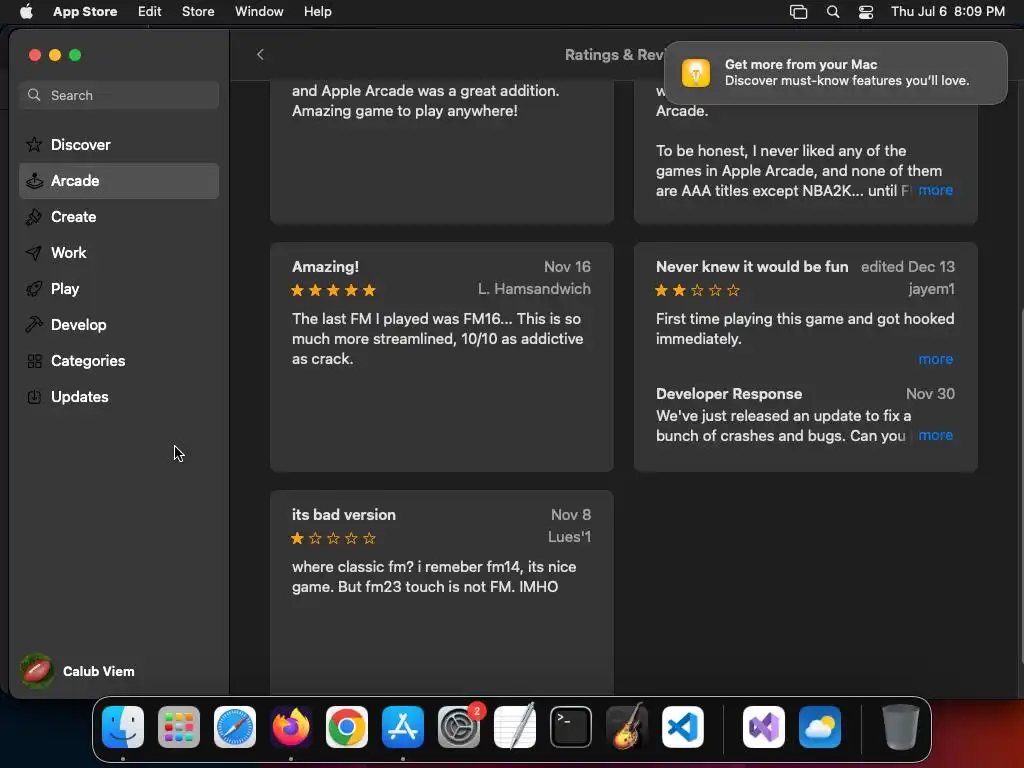1024x768 pixels.
Task: Open the Help menu
Action: [x=317, y=12]
